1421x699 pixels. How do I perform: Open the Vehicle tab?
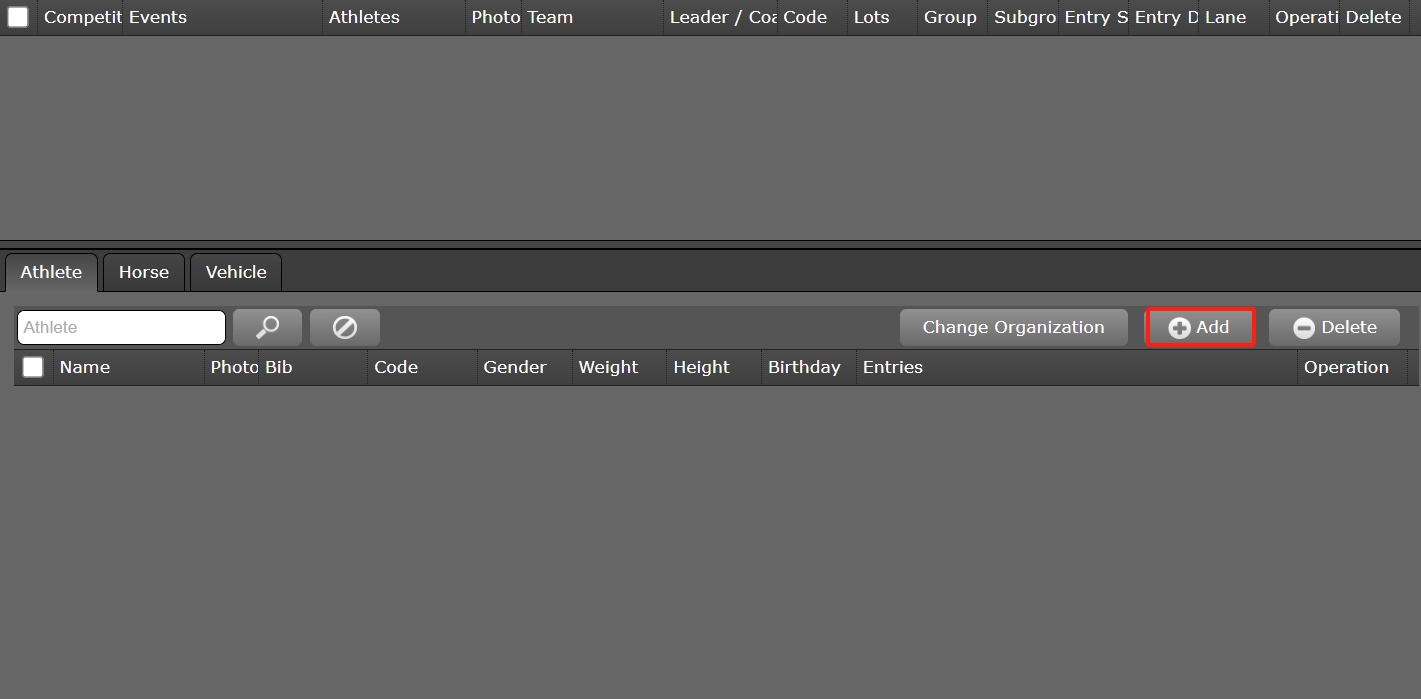pyautogui.click(x=236, y=272)
